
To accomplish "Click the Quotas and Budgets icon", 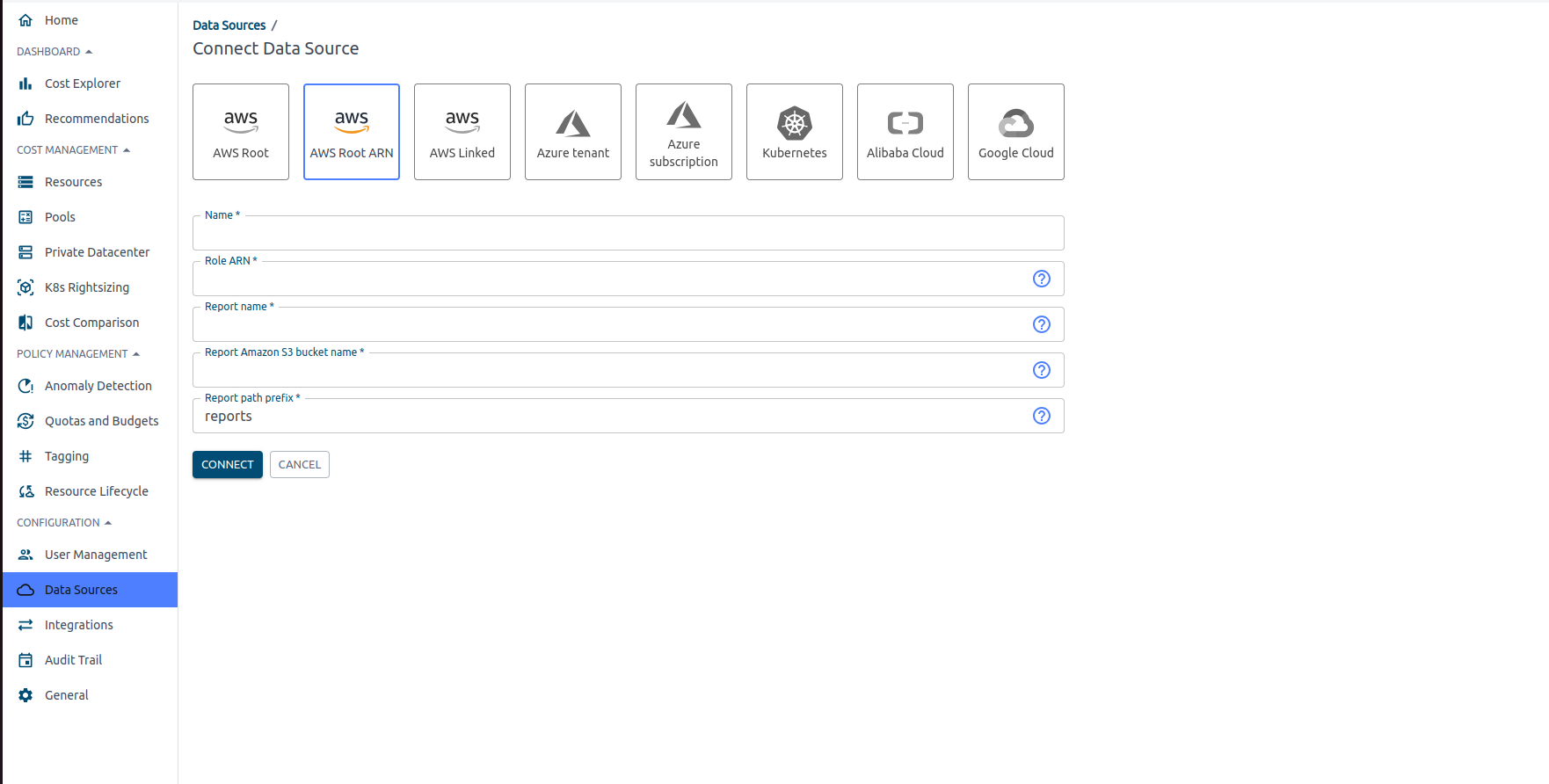I will (x=25, y=421).
